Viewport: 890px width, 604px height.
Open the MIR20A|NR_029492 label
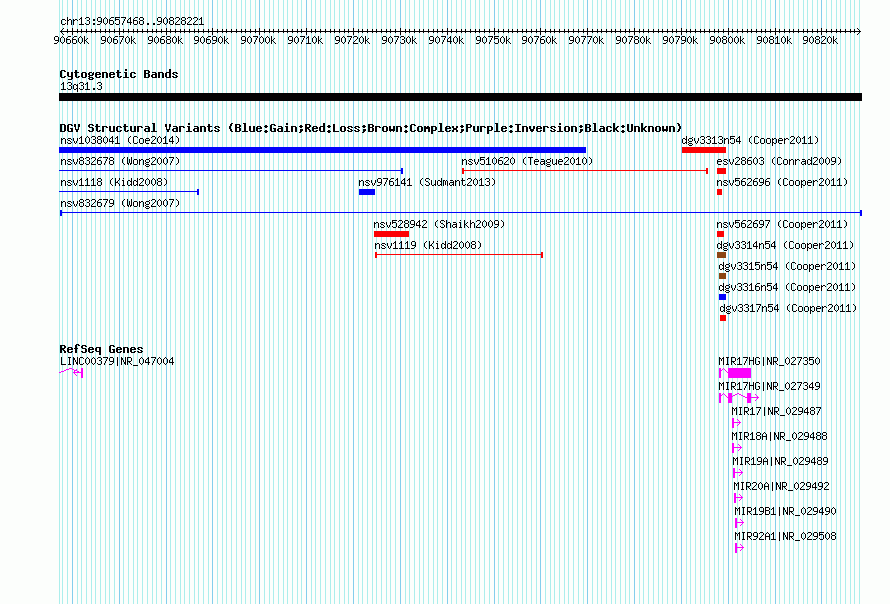(782, 486)
